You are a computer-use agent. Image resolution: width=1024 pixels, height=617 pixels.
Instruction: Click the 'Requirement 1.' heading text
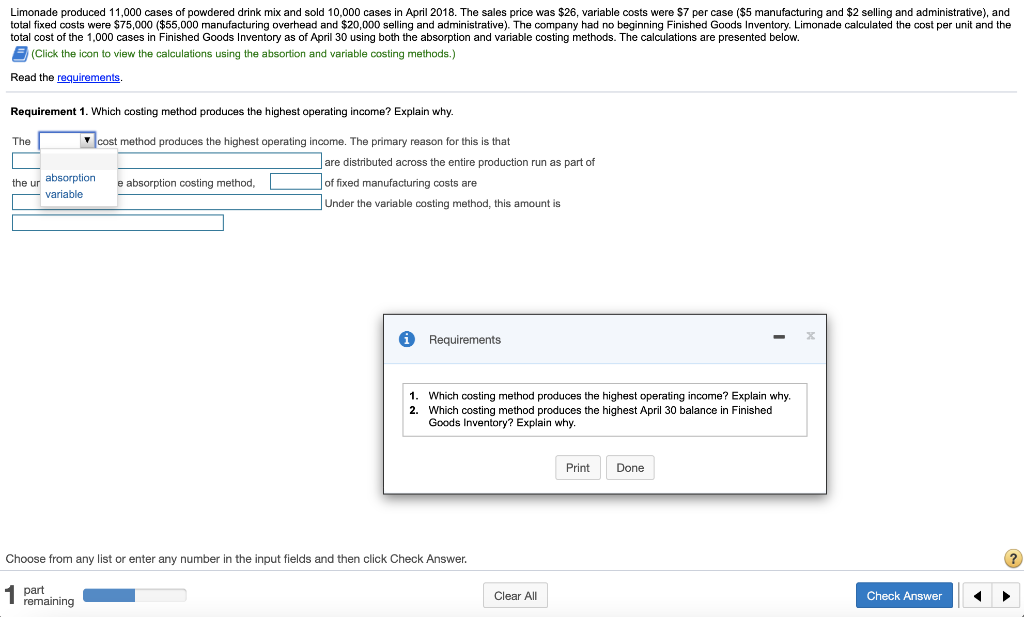[50, 112]
